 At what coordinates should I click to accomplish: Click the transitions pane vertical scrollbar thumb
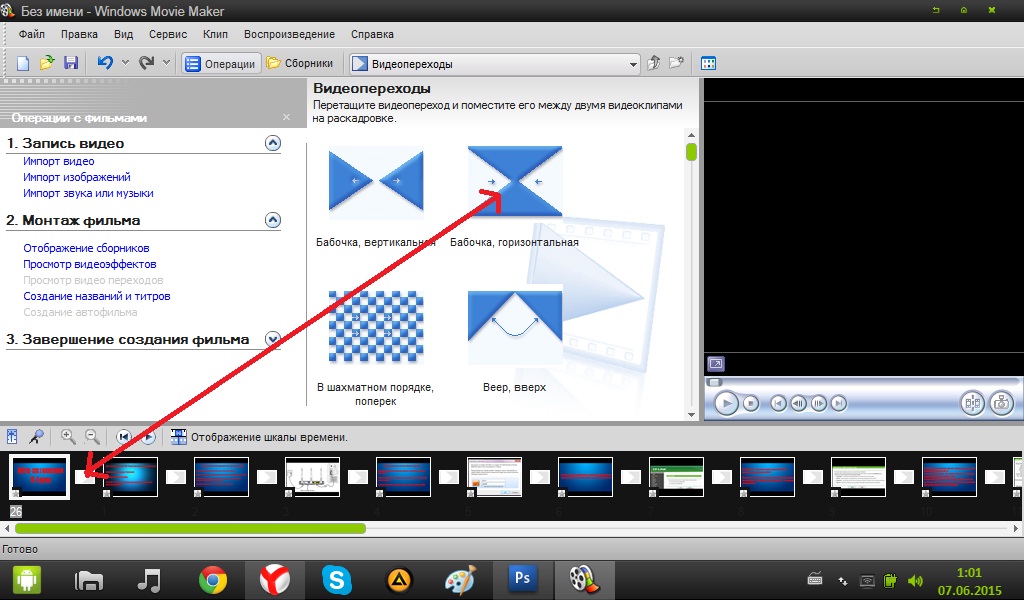691,152
